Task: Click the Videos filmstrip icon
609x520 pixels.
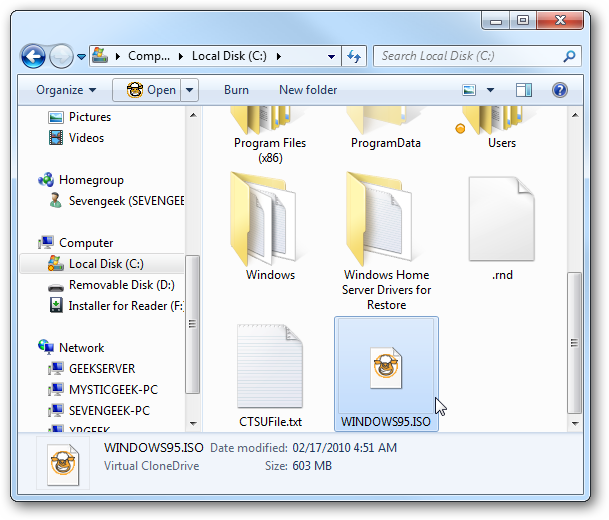Action: pyautogui.click(x=56, y=138)
